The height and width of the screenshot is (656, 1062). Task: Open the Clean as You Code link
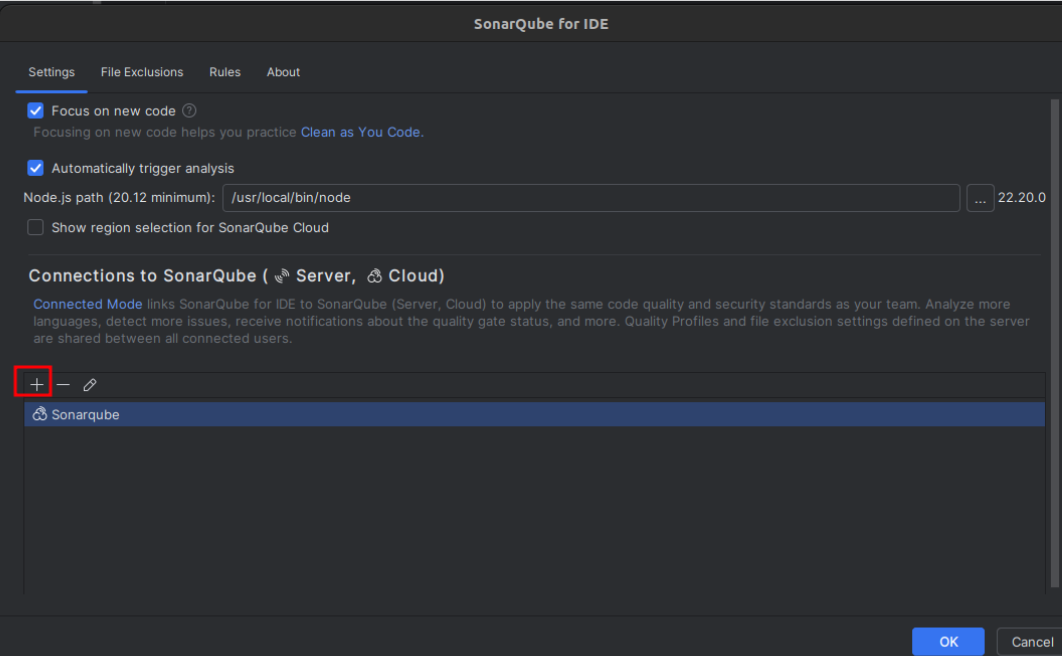(360, 132)
